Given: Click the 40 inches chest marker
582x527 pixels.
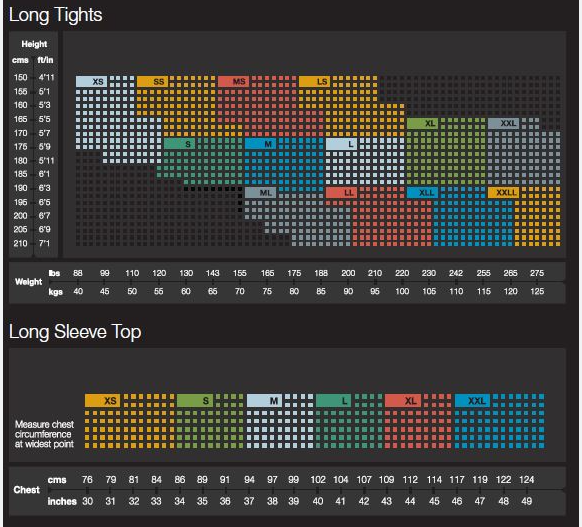Looking at the screenshot, I should [318, 501].
